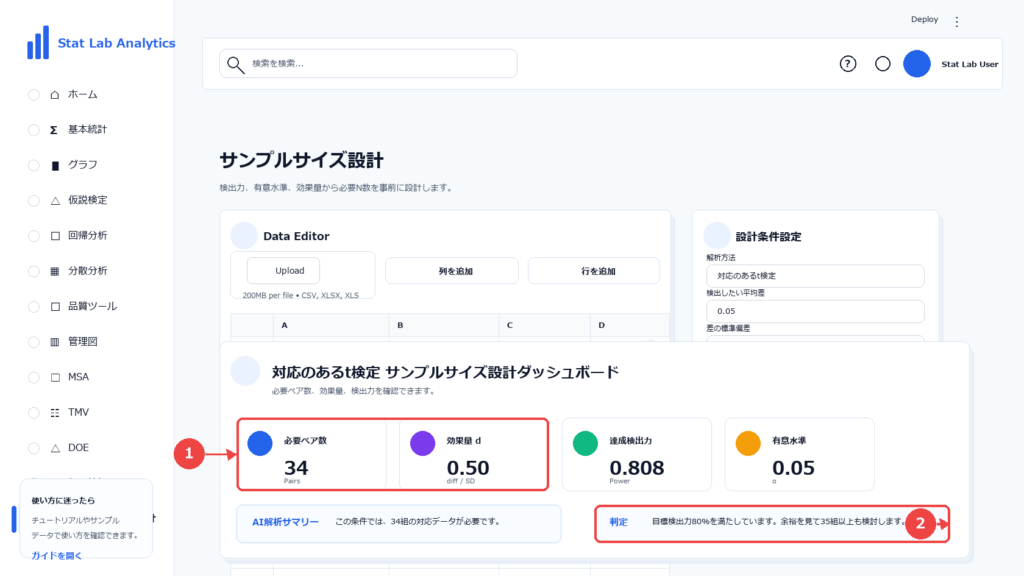This screenshot has width=1024, height=576.
Task: Click the 必要ペア数 value 34
Action: (296, 468)
